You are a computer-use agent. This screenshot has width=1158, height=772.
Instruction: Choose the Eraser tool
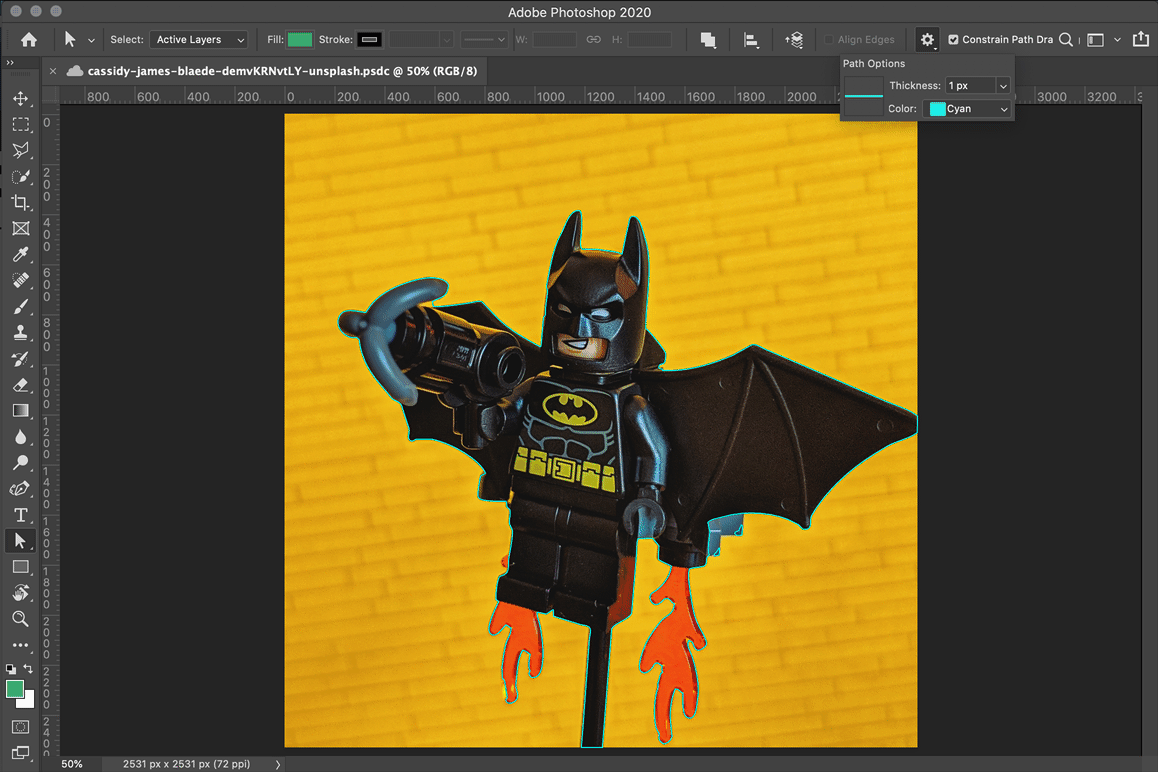[20, 385]
